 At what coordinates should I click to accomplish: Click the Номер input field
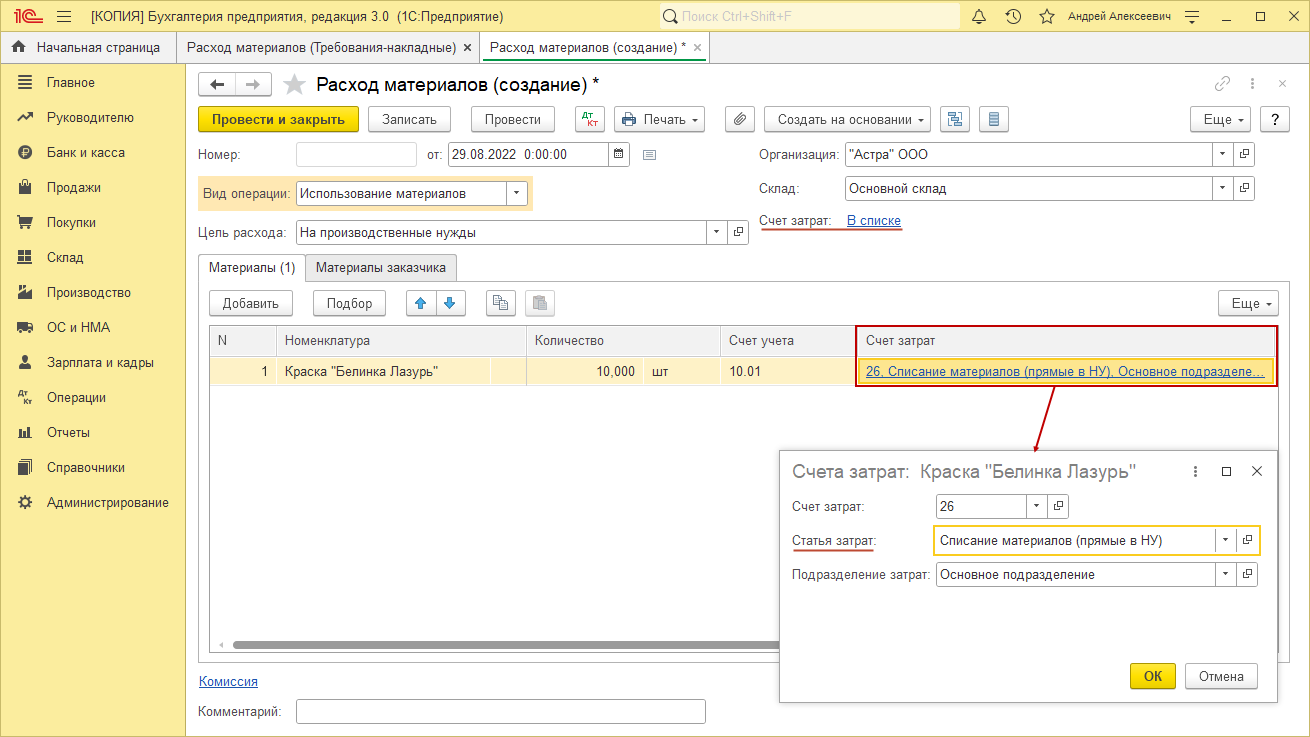[357, 154]
